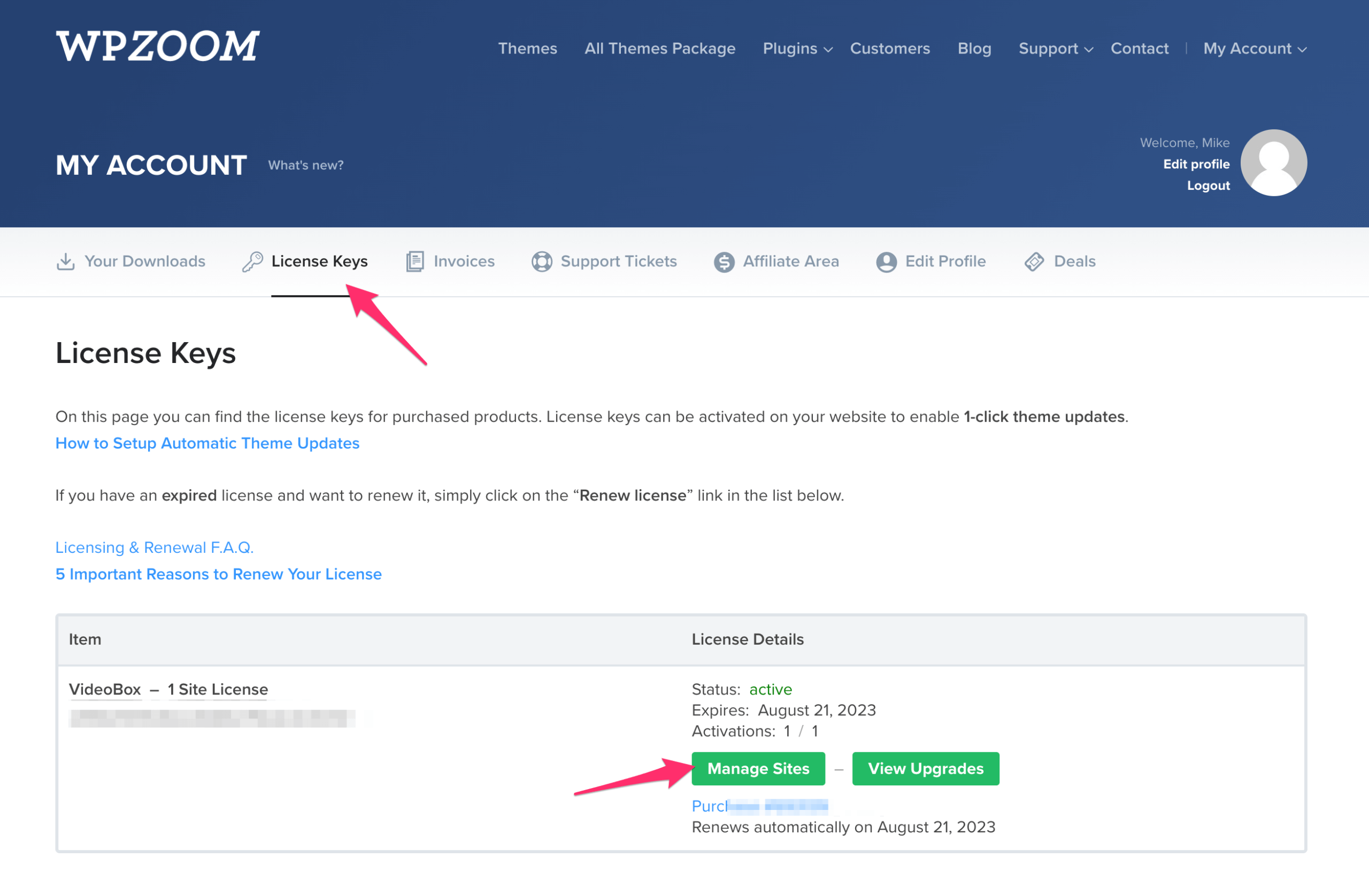Click the Manage Sites button
The height and width of the screenshot is (896, 1369).
coord(758,769)
